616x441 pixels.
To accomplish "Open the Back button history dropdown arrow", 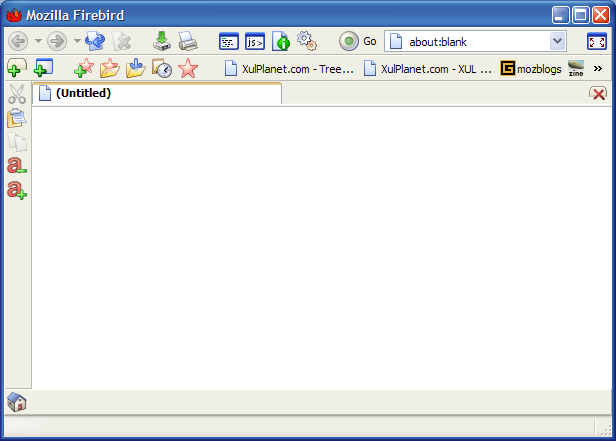I will [x=38, y=41].
